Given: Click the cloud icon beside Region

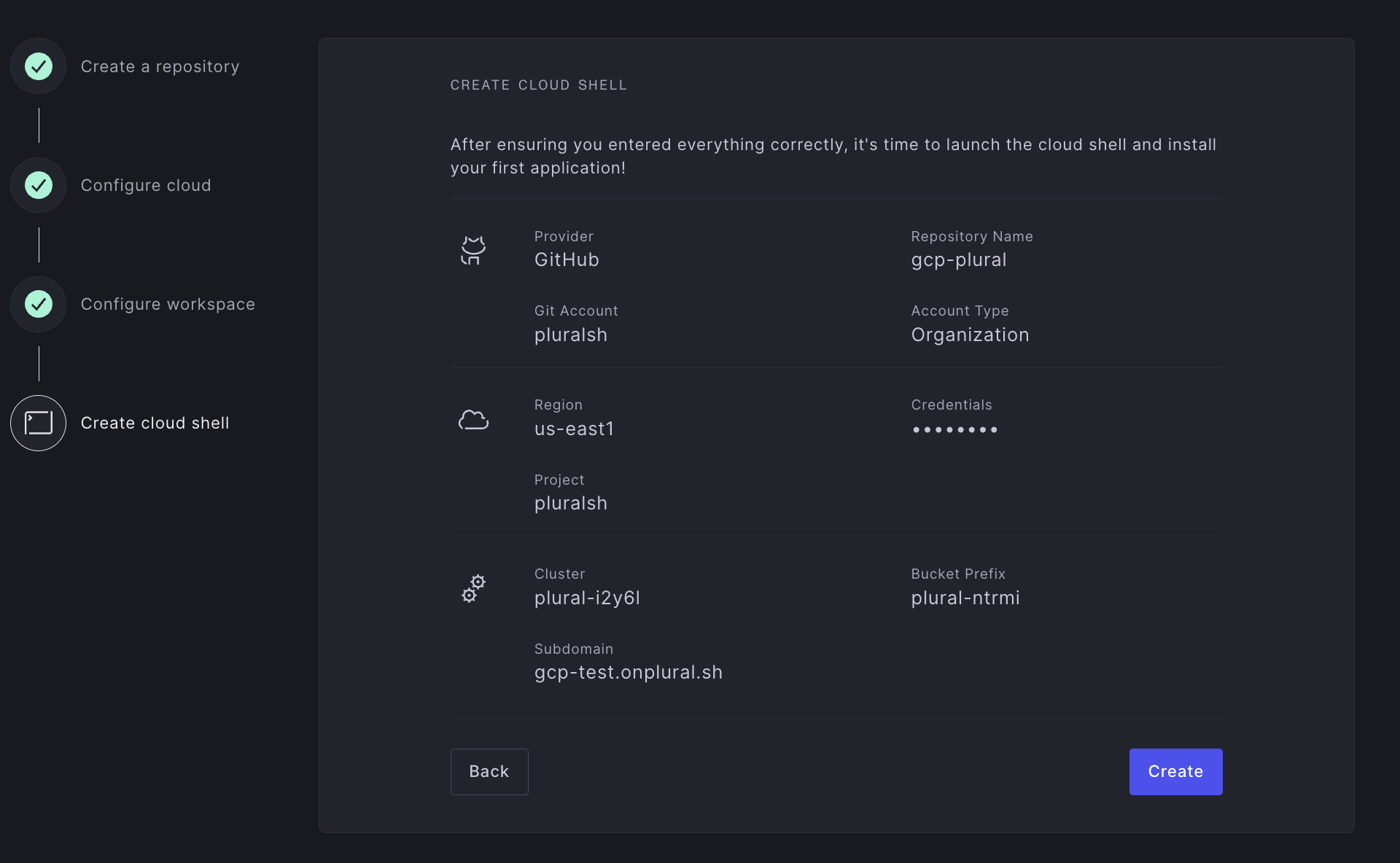Looking at the screenshot, I should pos(473,420).
